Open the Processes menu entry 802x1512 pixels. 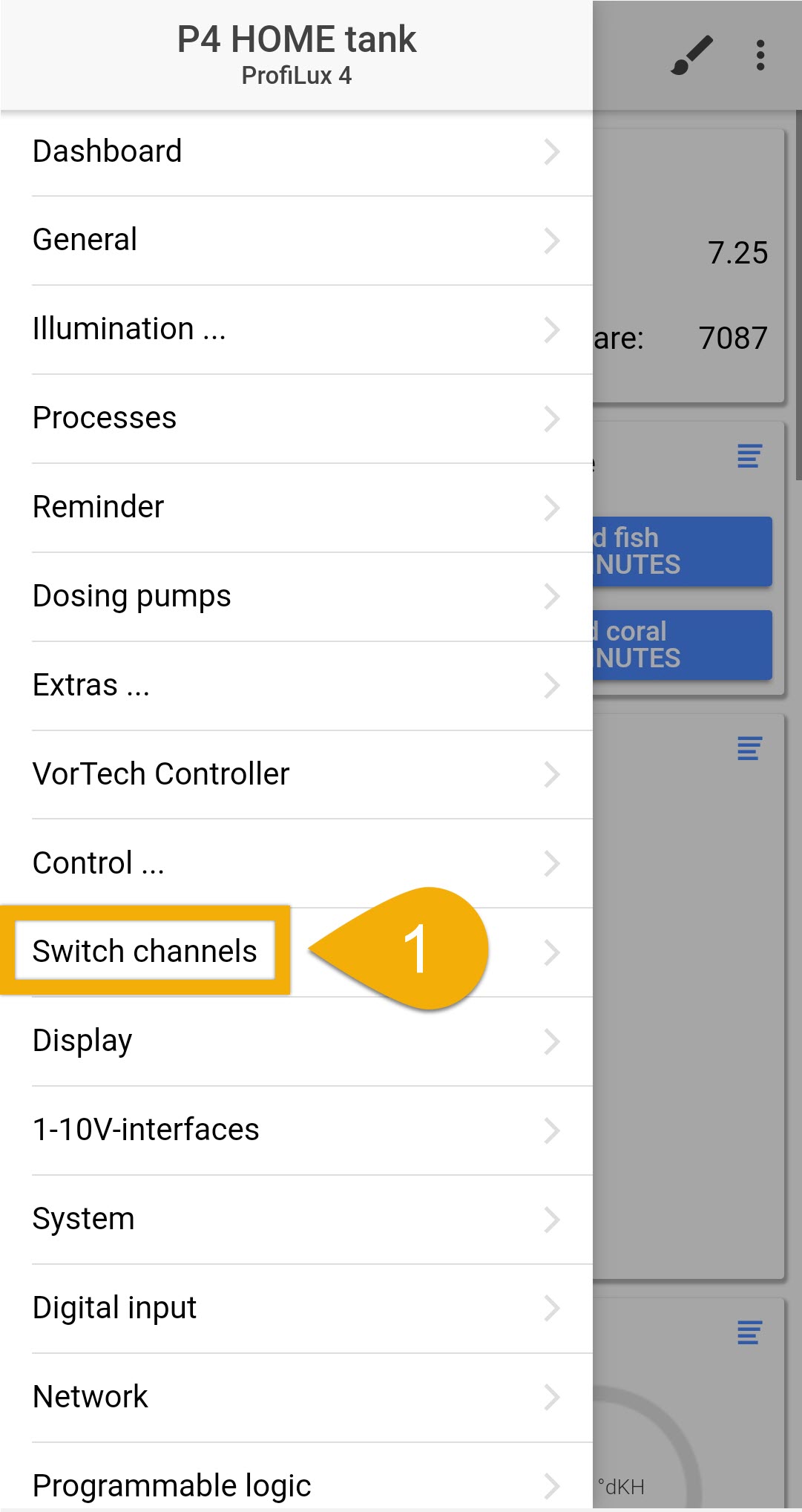[297, 419]
